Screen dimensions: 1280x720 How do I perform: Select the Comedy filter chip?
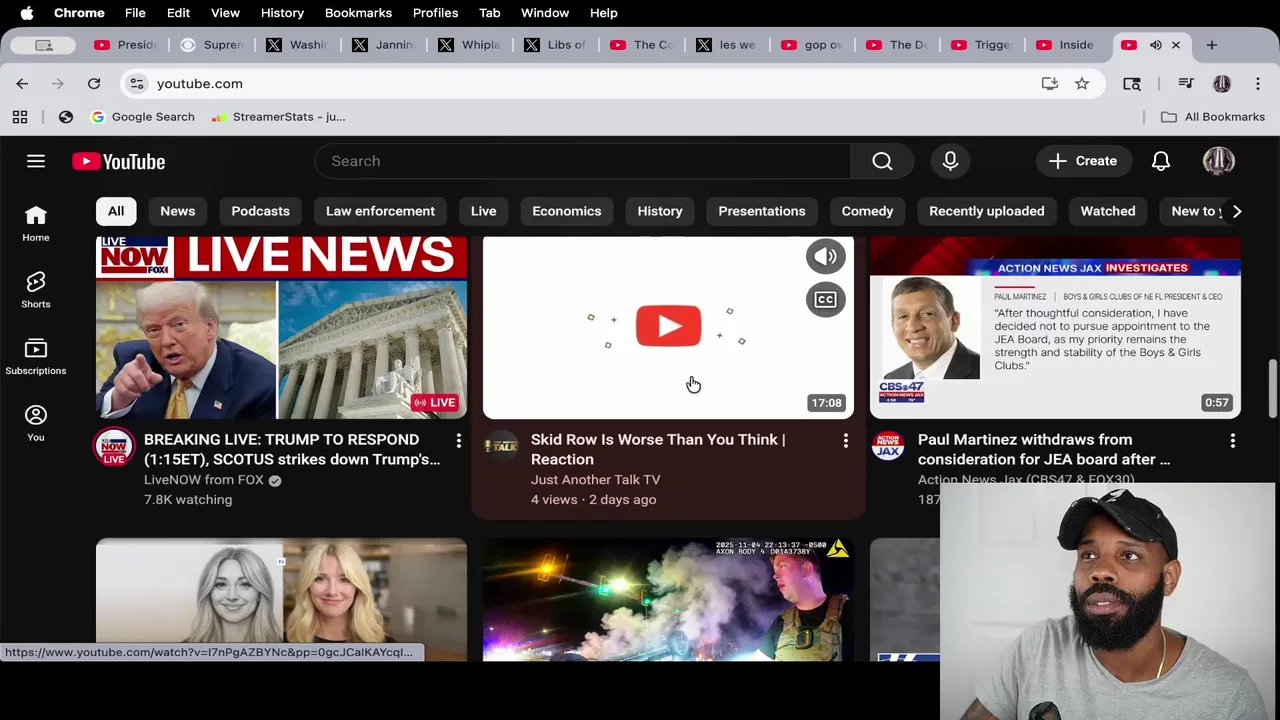[867, 211]
